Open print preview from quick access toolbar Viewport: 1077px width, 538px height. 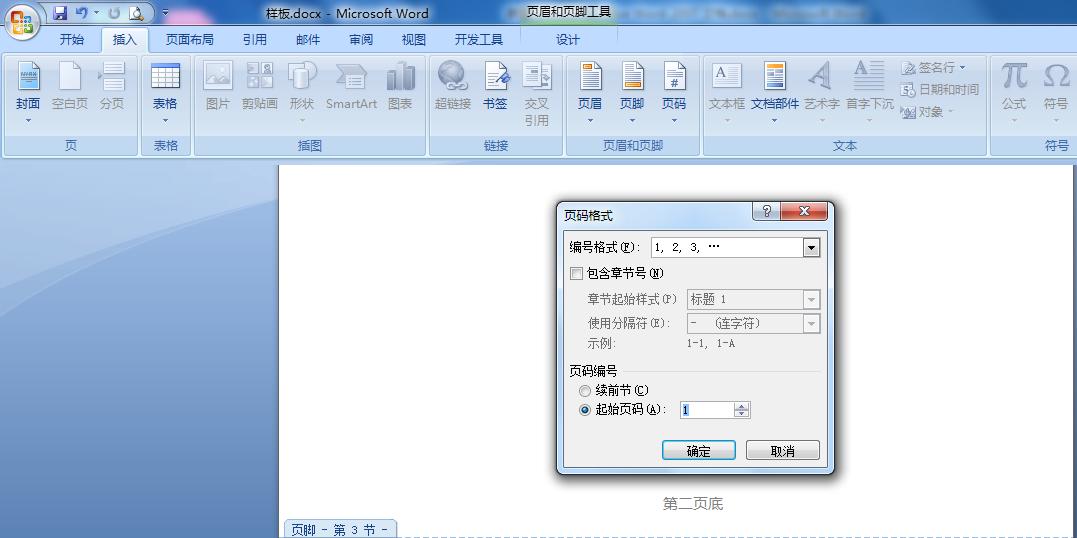(x=135, y=12)
